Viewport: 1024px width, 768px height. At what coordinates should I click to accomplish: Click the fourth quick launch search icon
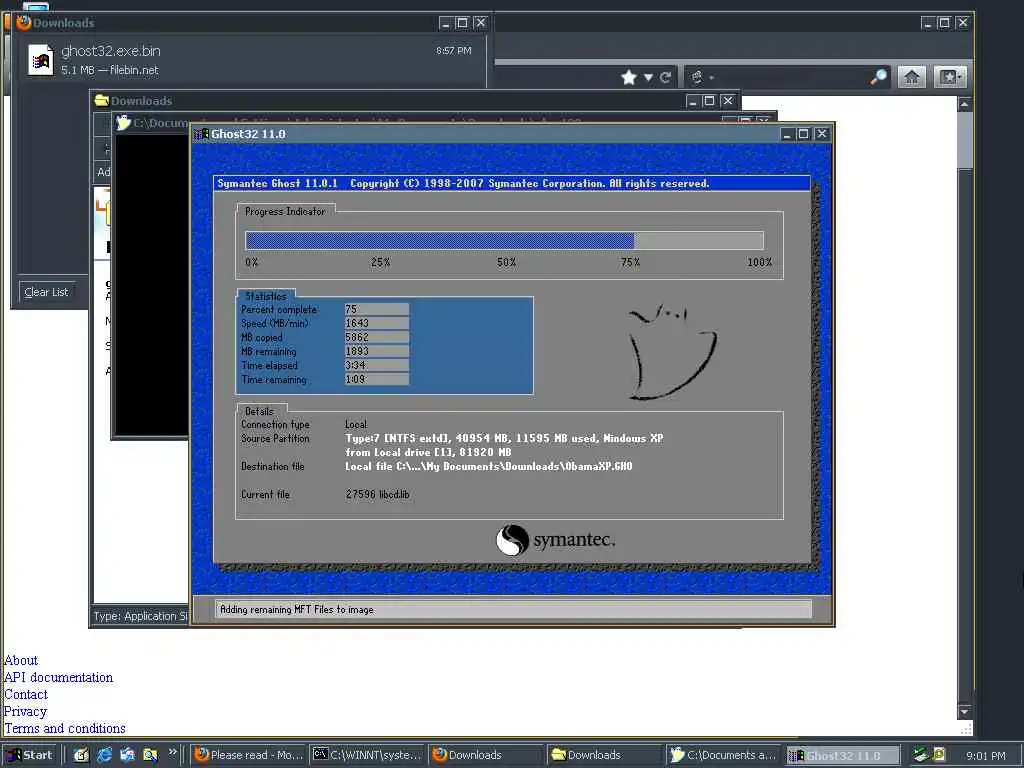point(150,755)
